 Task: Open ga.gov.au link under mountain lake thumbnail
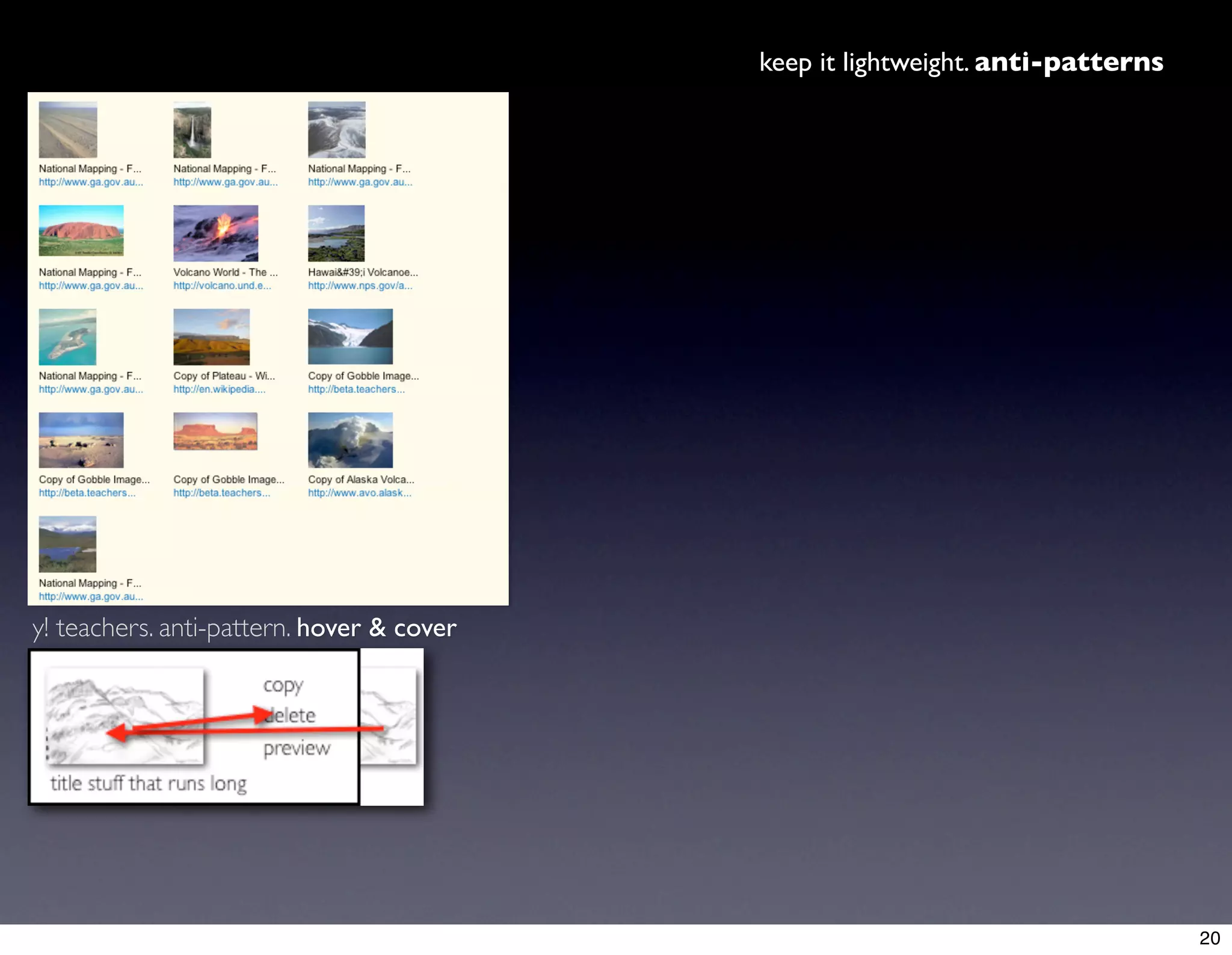click(x=91, y=596)
